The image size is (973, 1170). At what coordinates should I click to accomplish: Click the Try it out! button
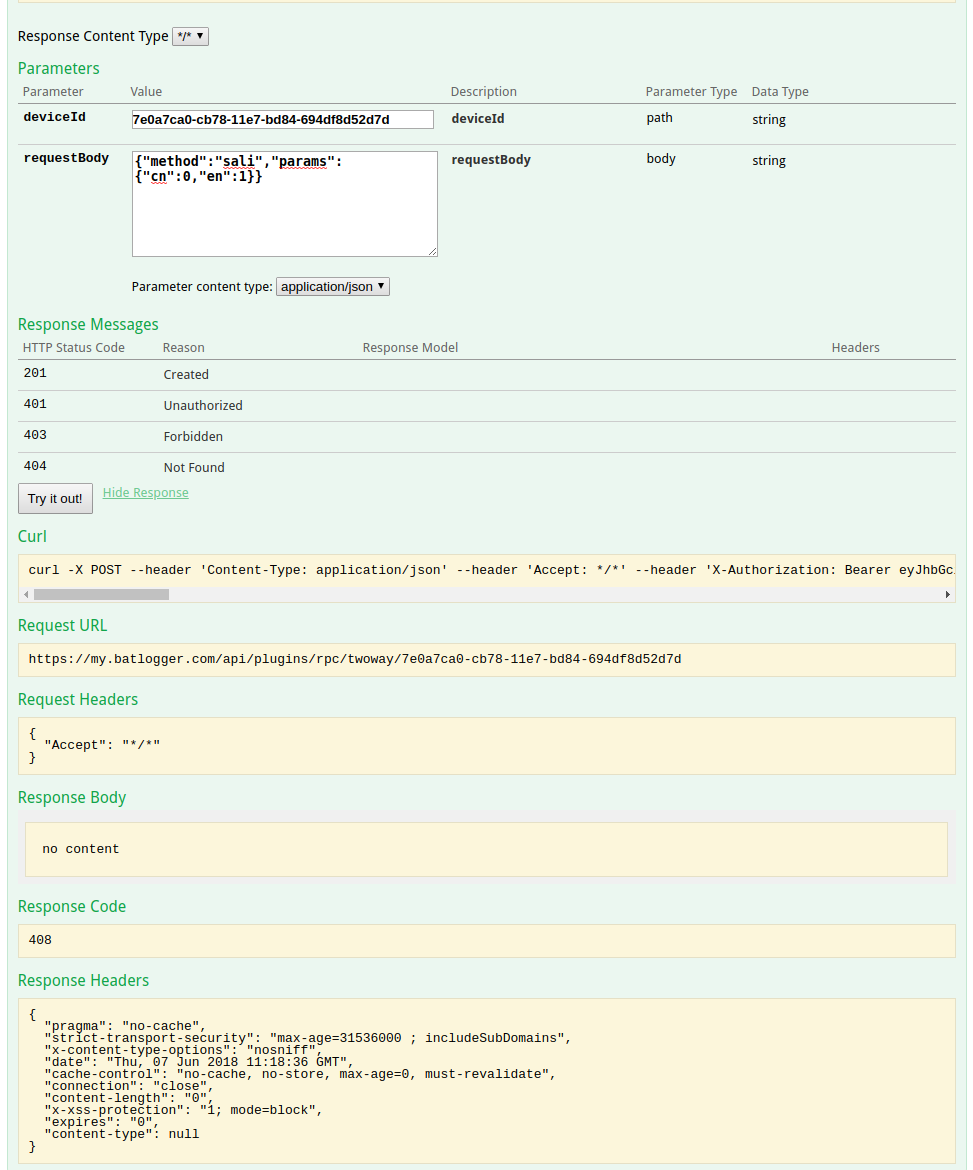[55, 498]
